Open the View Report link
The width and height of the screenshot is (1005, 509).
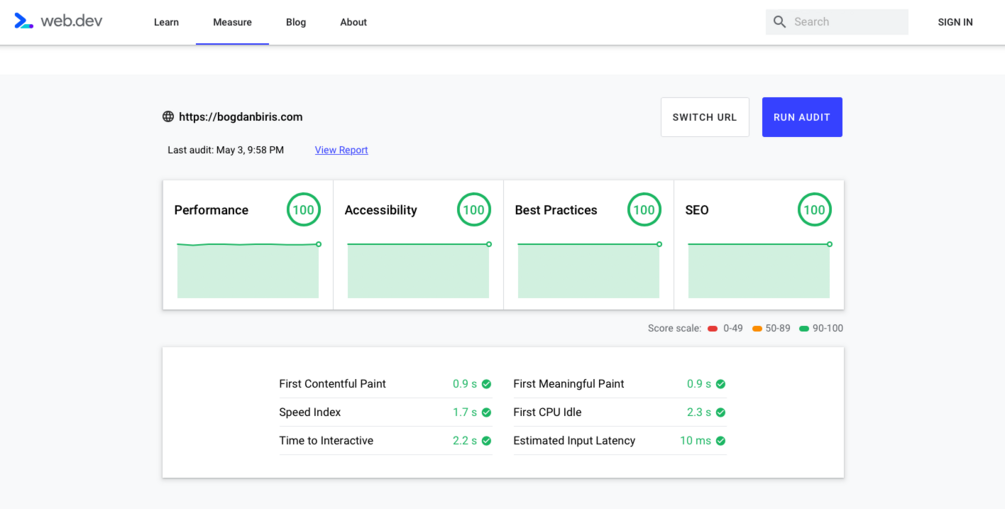pyautogui.click(x=341, y=150)
